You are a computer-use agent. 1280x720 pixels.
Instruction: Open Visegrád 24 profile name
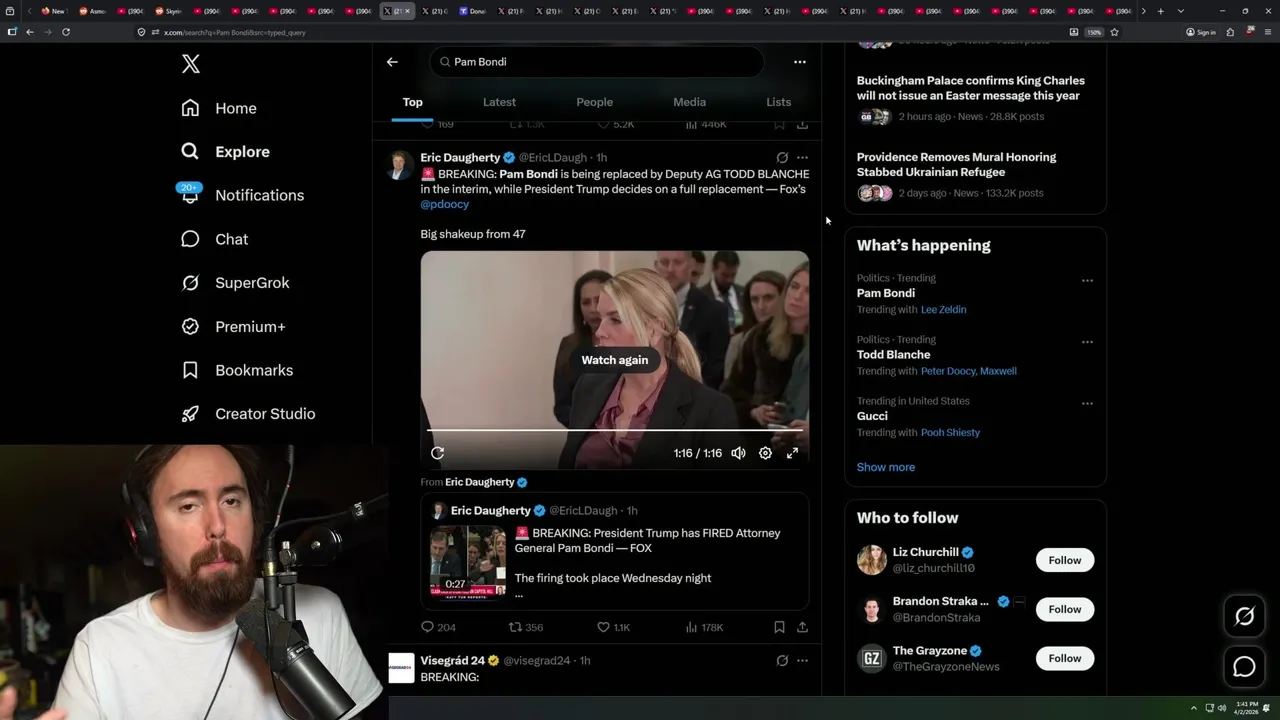click(x=452, y=661)
